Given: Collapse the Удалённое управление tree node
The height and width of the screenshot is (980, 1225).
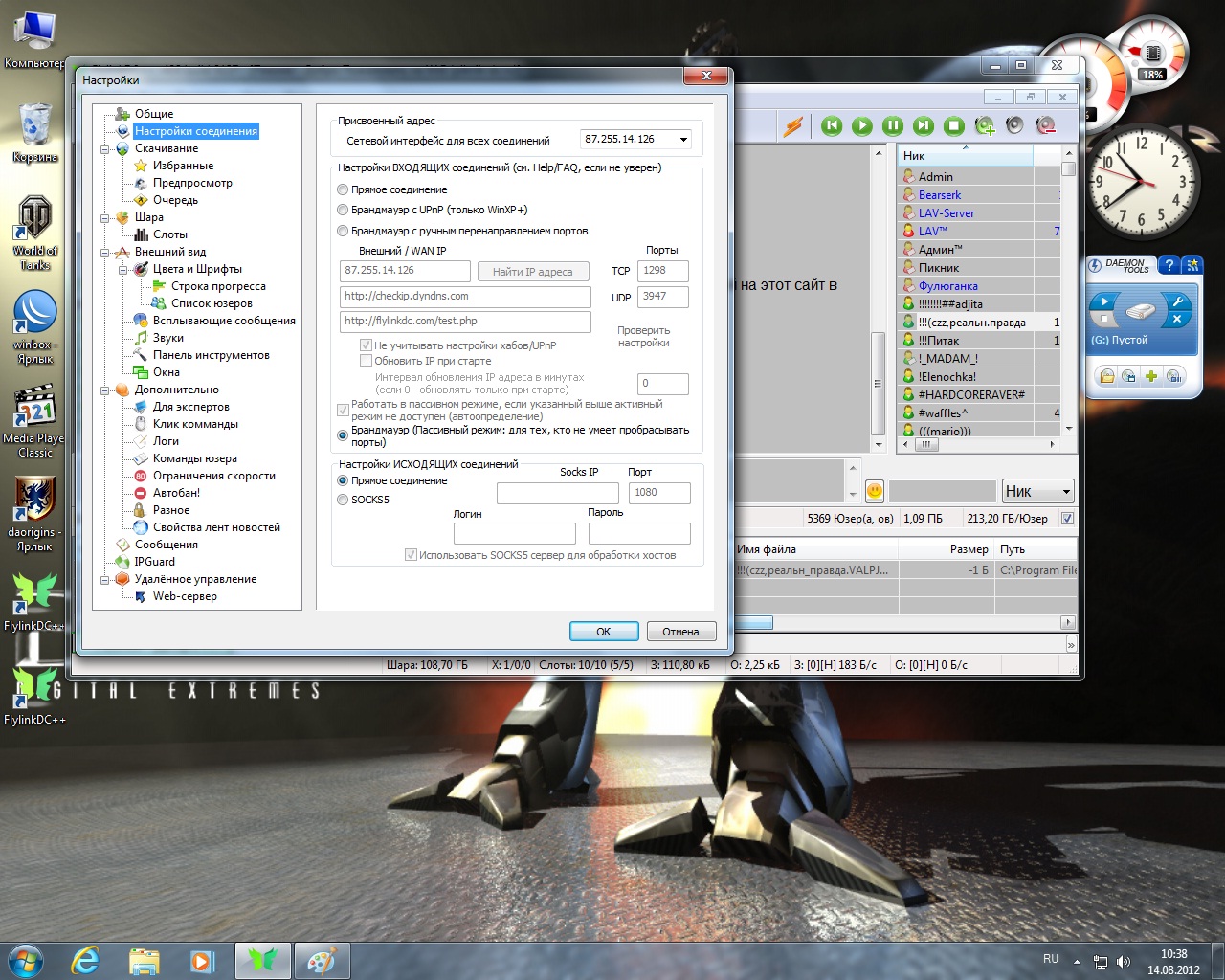Looking at the screenshot, I should coord(105,580).
